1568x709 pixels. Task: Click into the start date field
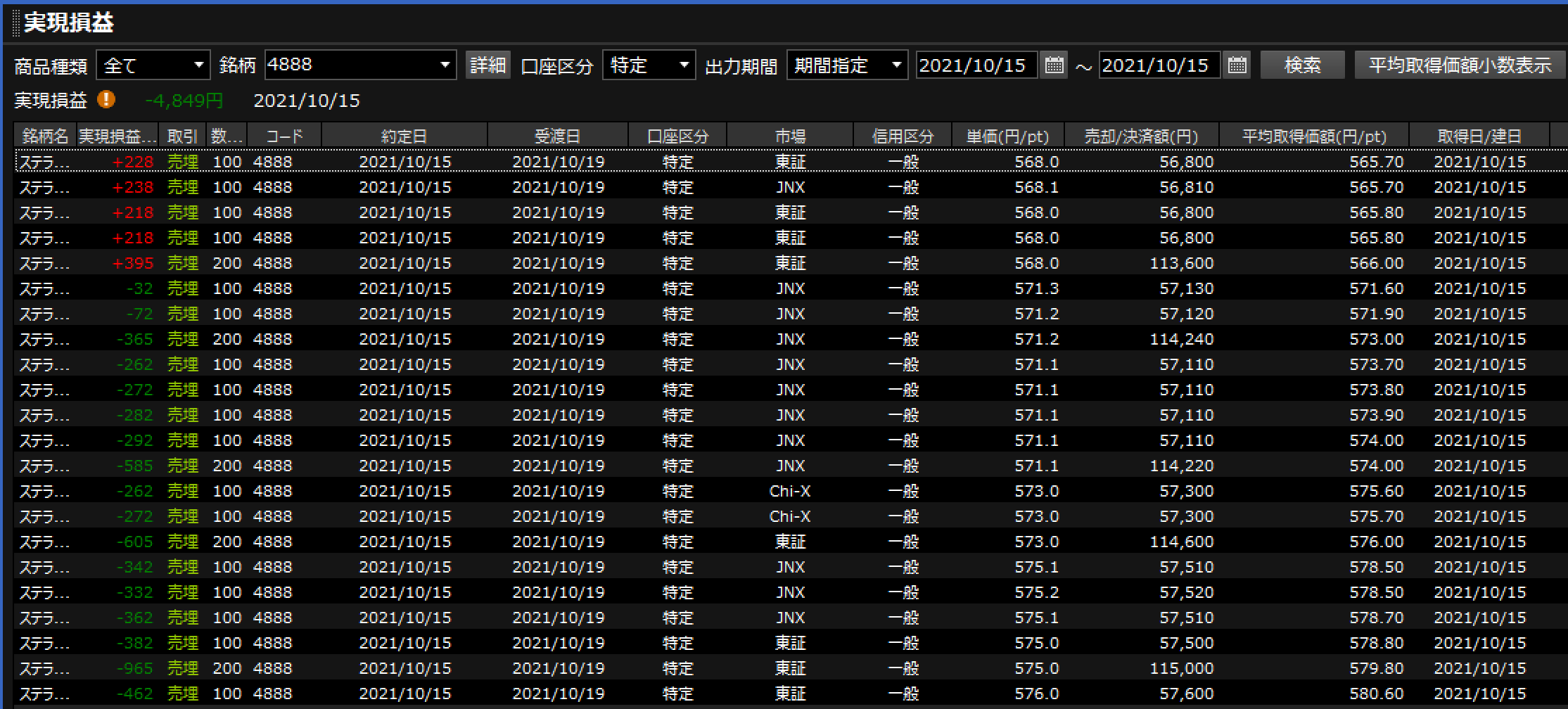click(x=975, y=65)
